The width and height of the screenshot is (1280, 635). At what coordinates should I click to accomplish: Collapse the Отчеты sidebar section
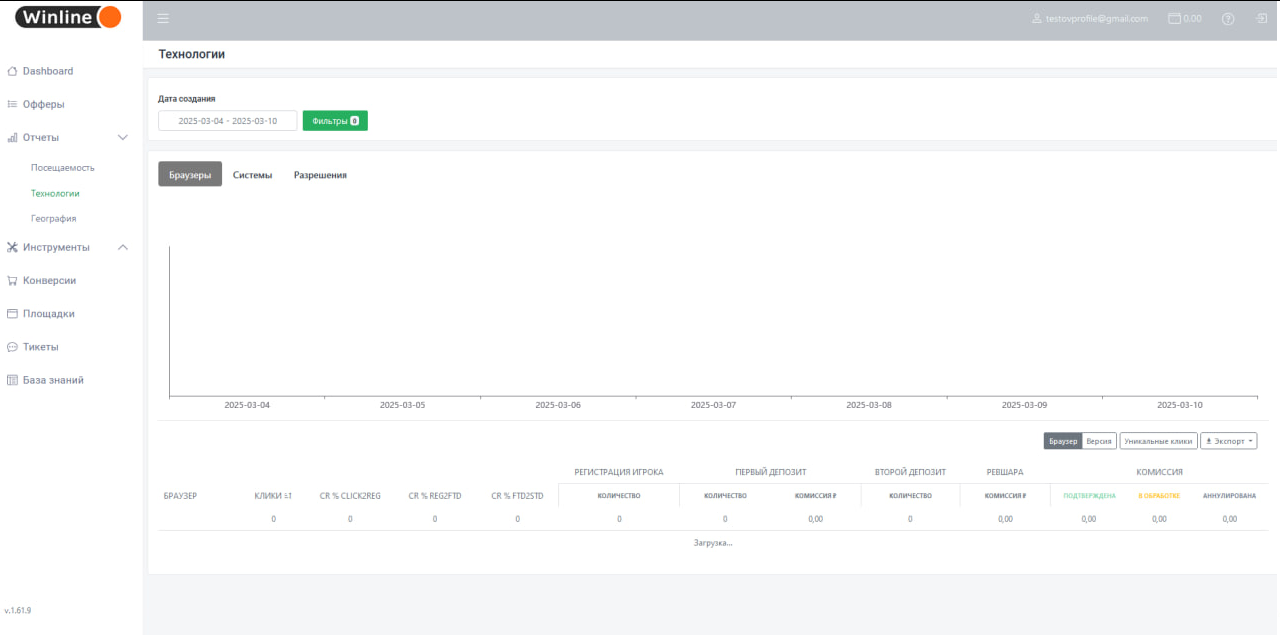click(x=123, y=137)
